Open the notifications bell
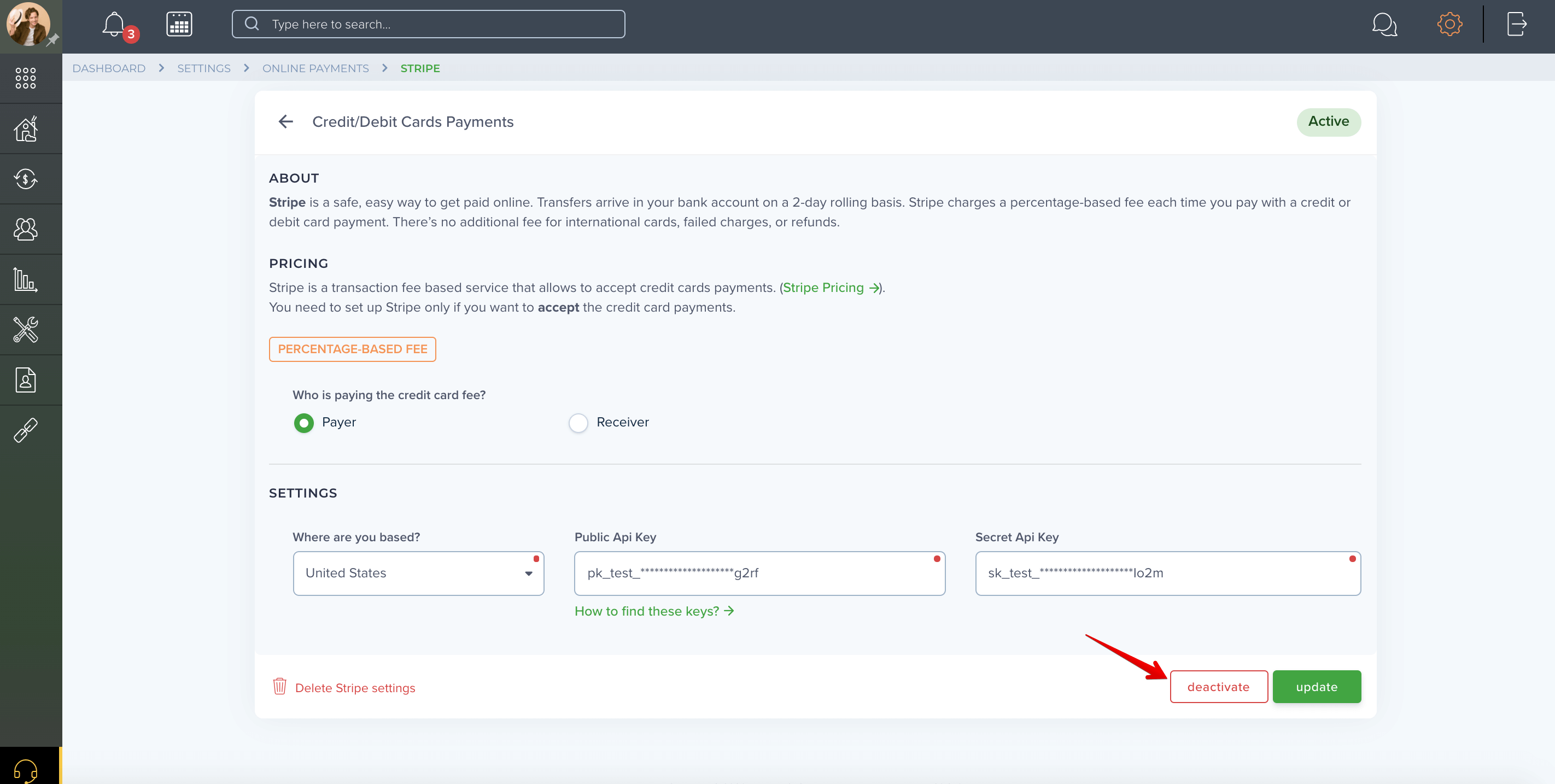This screenshot has width=1555, height=784. coord(114,24)
